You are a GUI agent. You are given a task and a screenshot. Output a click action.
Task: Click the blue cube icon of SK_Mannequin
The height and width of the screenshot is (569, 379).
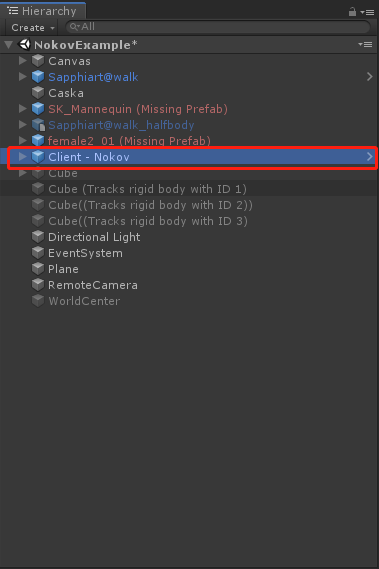(38, 109)
